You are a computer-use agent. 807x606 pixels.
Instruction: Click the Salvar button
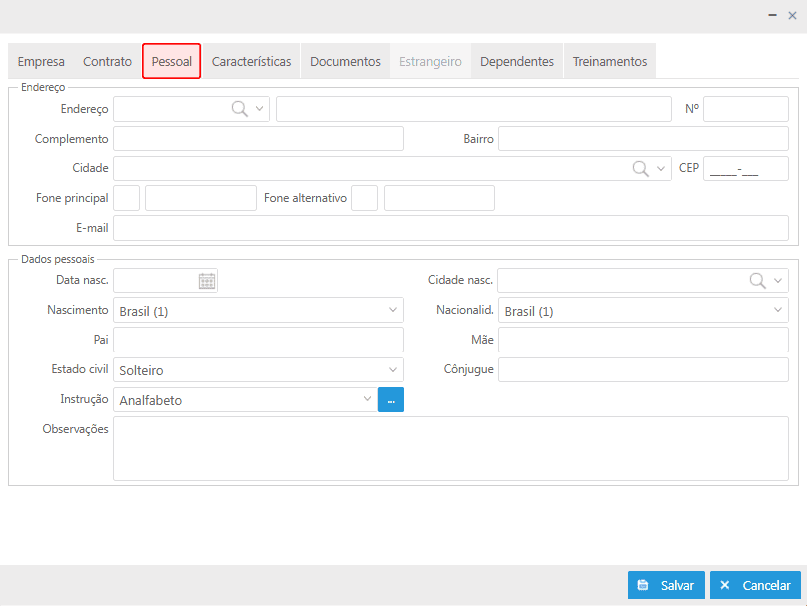pyautogui.click(x=666, y=585)
